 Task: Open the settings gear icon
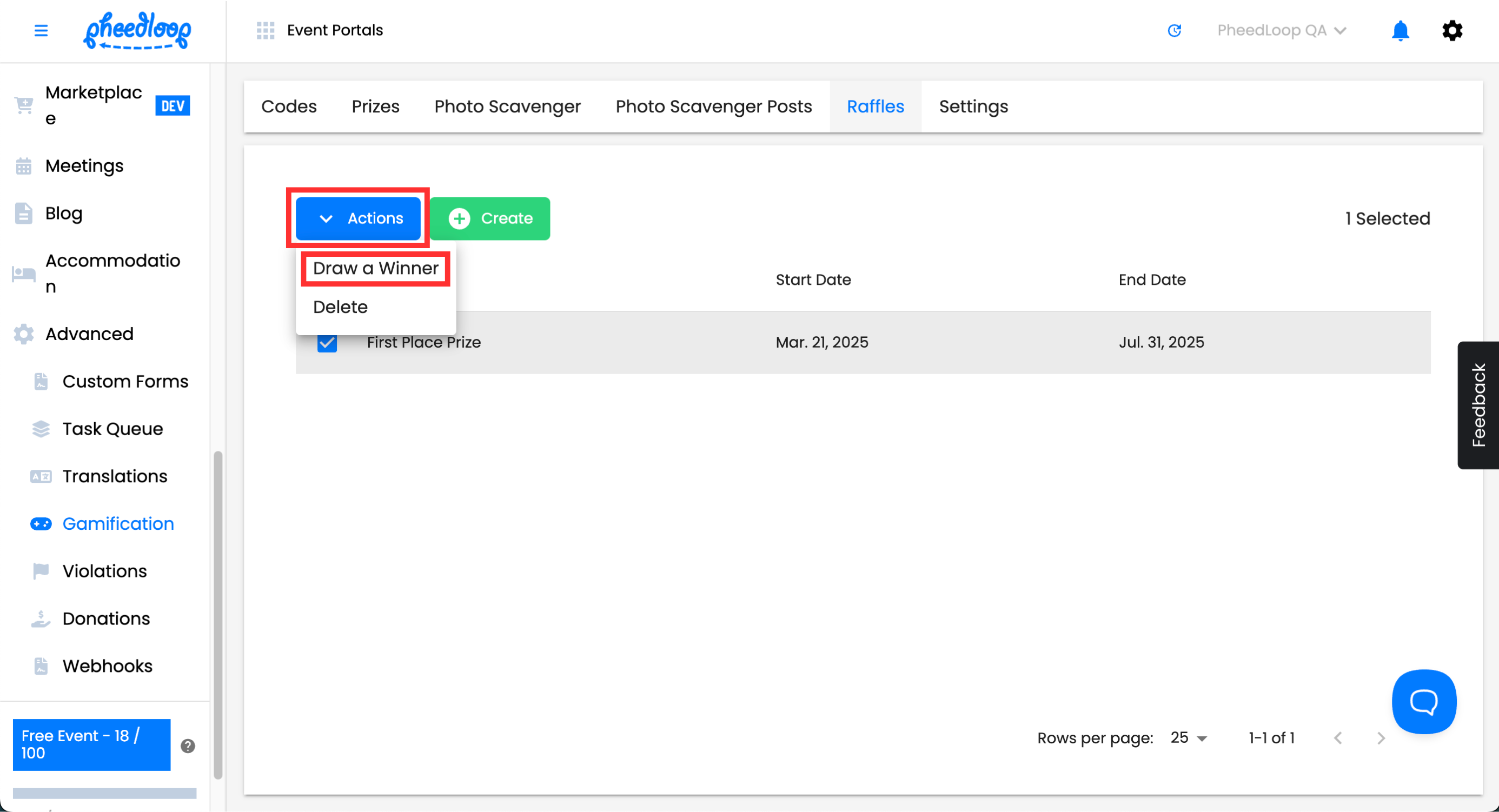click(x=1452, y=30)
